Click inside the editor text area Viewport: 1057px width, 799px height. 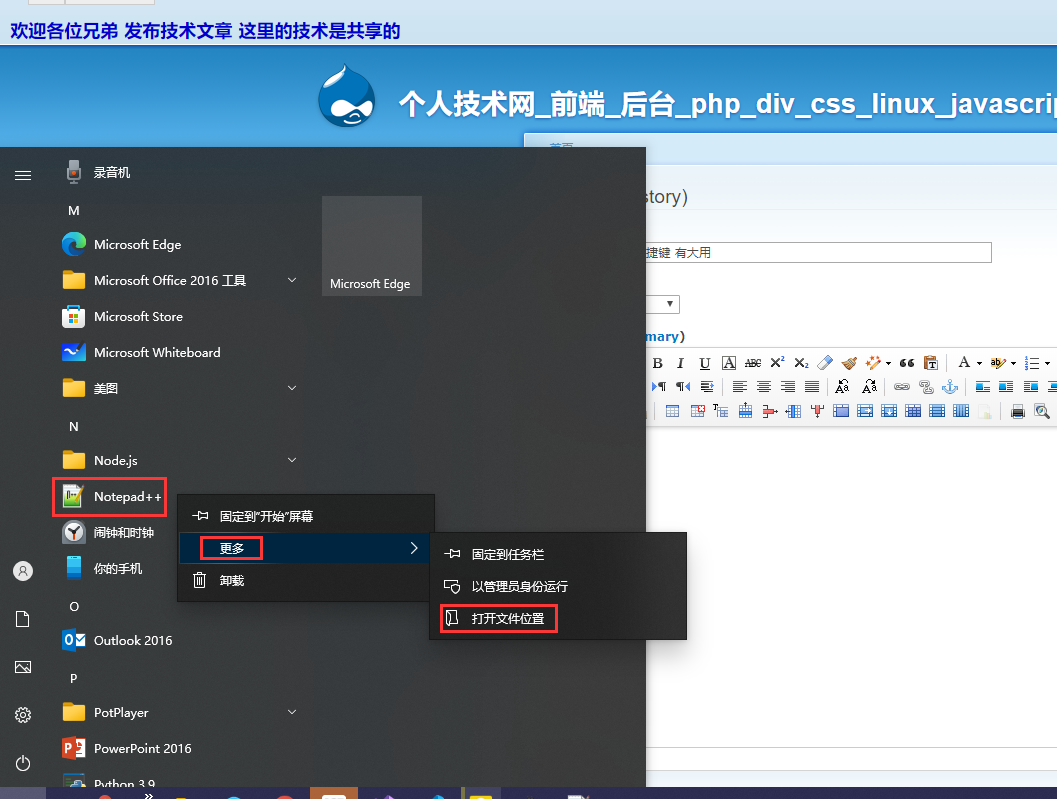pos(851,585)
